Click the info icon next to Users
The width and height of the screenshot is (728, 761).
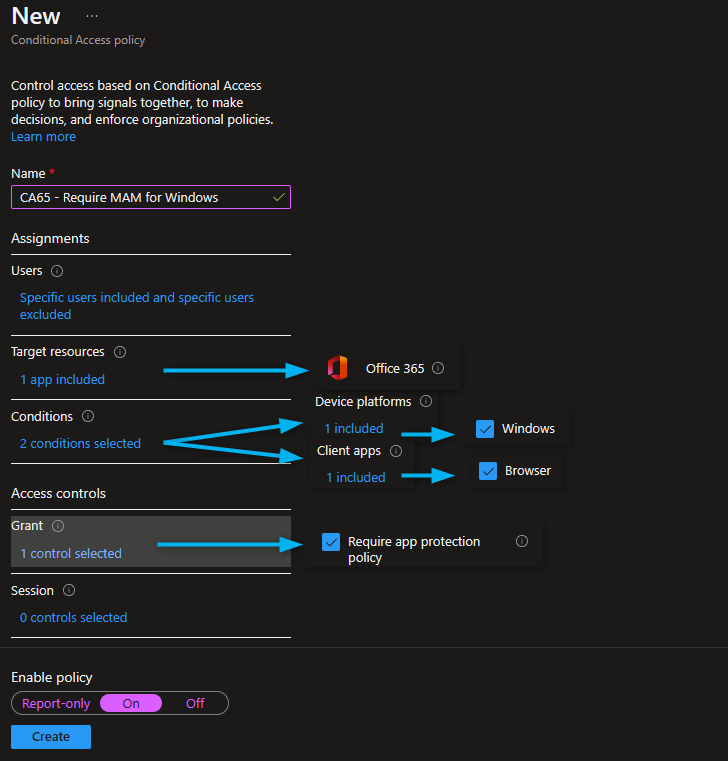click(57, 271)
